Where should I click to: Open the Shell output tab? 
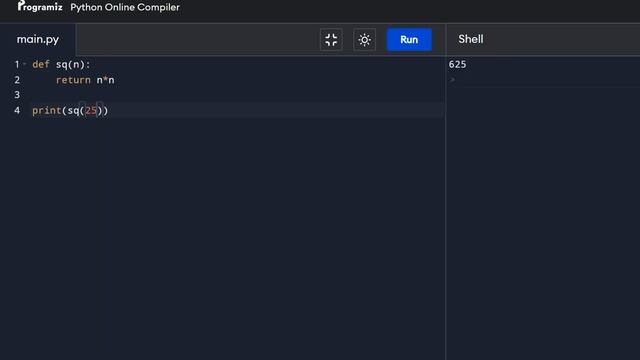tap(471, 39)
